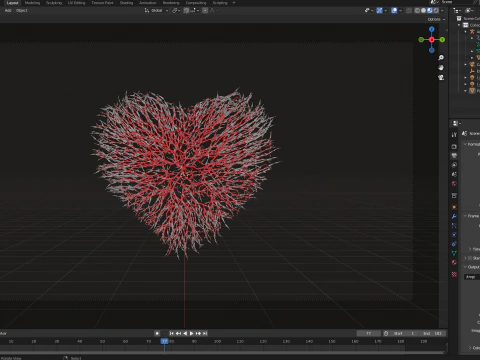Image resolution: width=480 pixels, height=360 pixels.
Task: Click the red center X axis gizmo
Action: point(432,40)
